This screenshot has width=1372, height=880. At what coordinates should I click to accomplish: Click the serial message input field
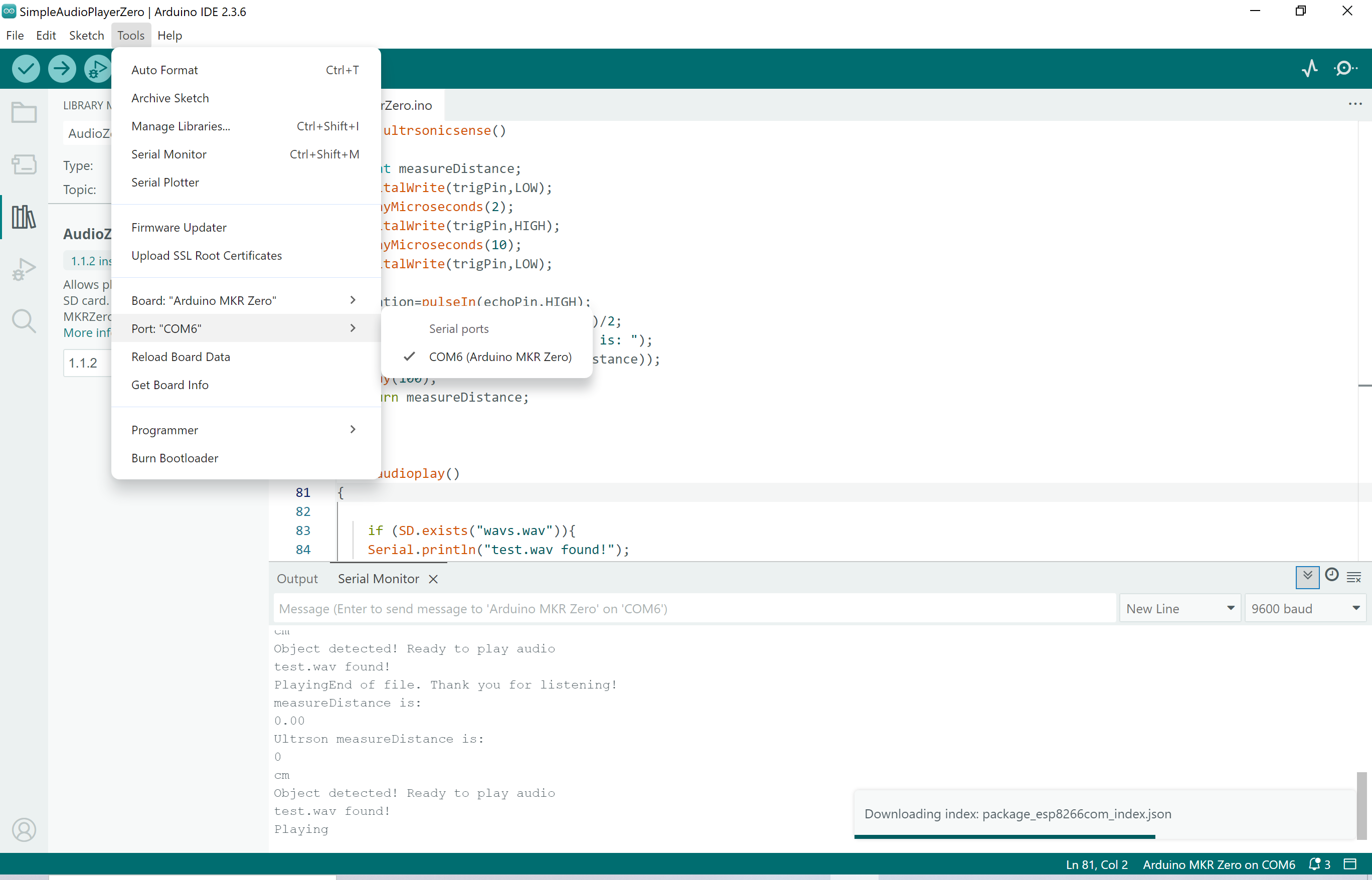(694, 609)
